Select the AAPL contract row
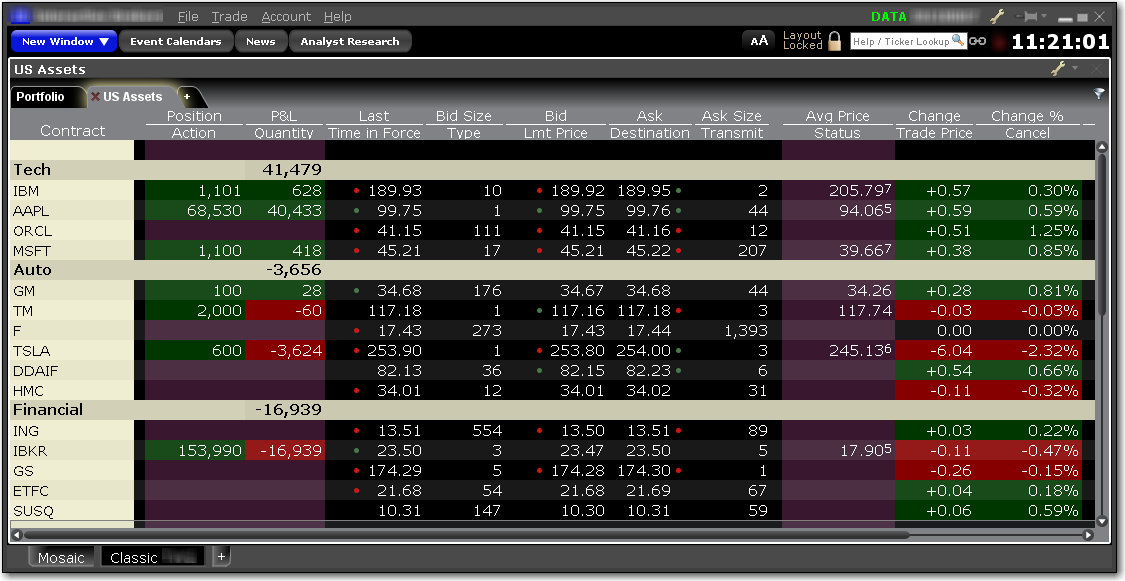This screenshot has width=1125, height=581. (x=553, y=211)
